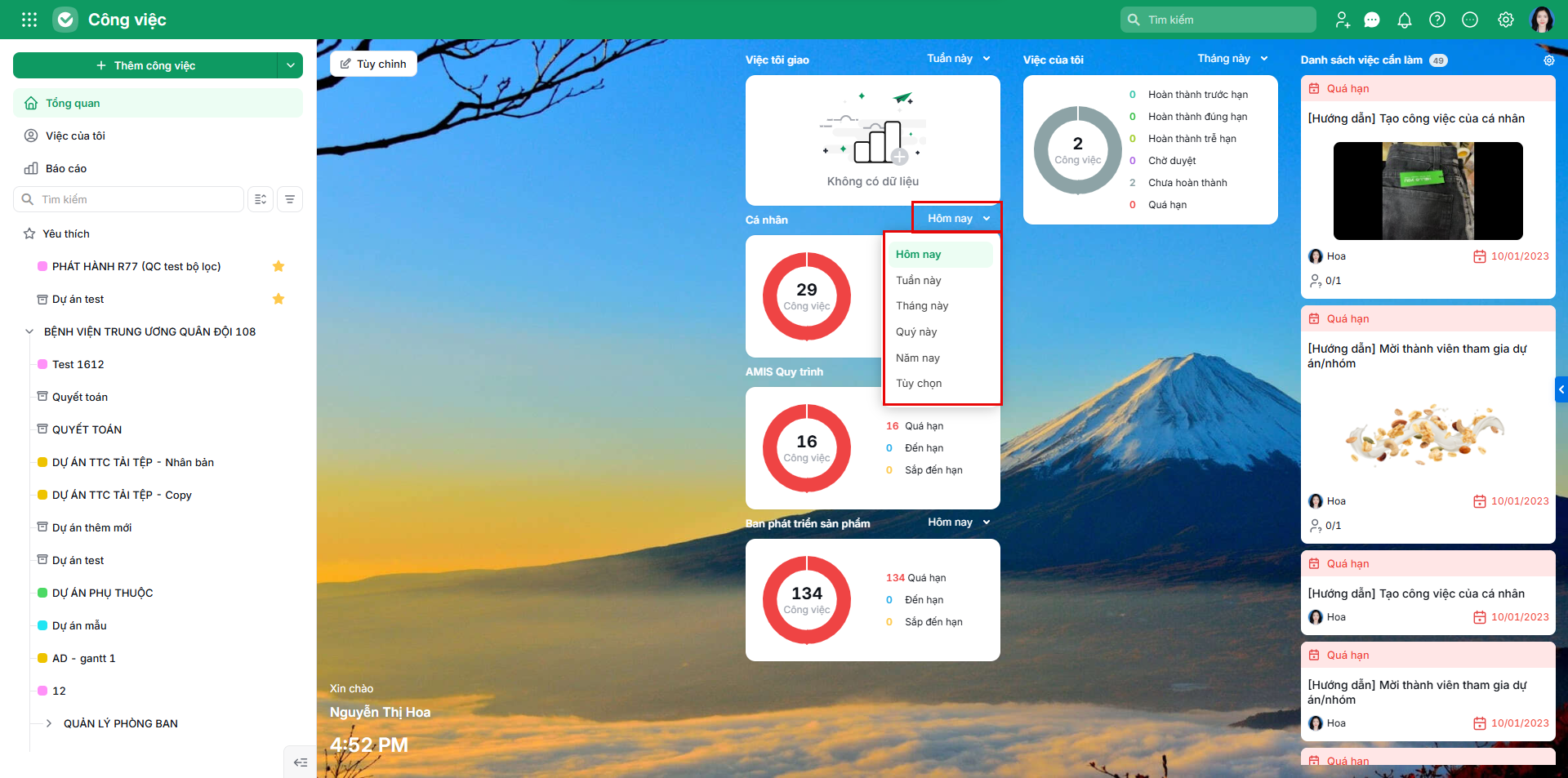This screenshot has width=1568, height=778.
Task: Click the Tìm kiếm search field in header
Action: tap(1218, 20)
